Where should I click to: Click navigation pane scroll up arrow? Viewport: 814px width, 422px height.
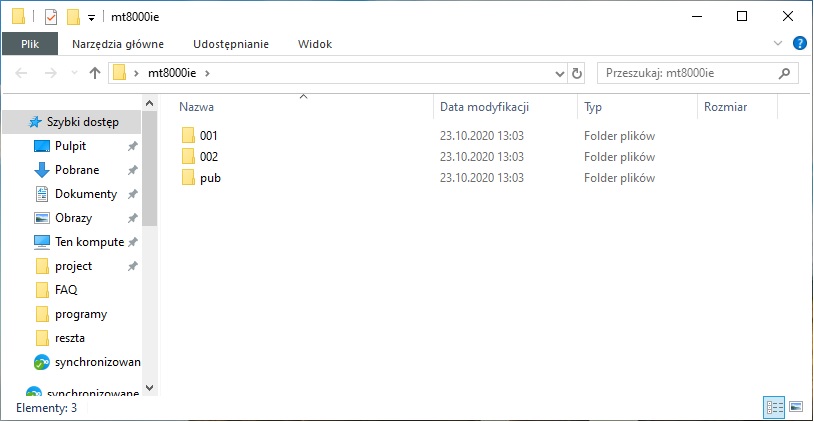[x=150, y=103]
